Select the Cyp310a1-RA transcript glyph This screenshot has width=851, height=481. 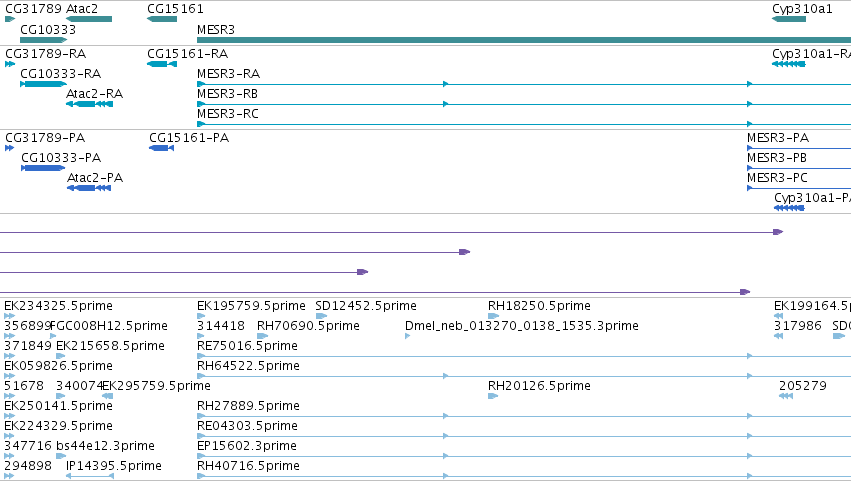[789, 64]
